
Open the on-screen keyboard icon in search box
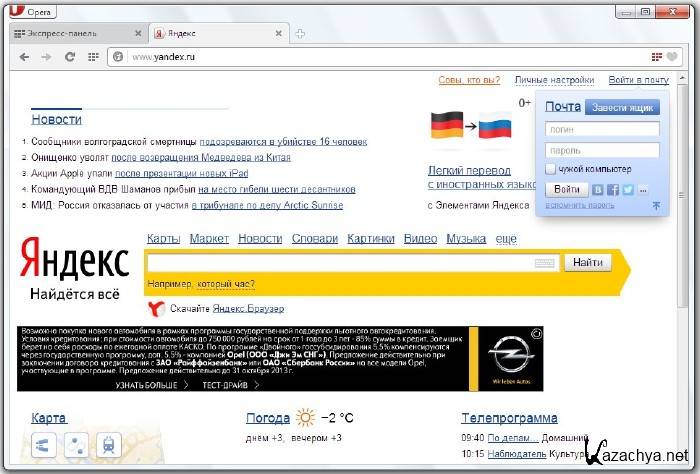coord(544,263)
